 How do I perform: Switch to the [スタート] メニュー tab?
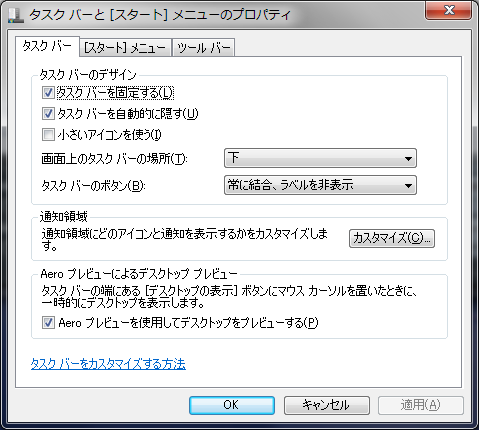[x=125, y=48]
